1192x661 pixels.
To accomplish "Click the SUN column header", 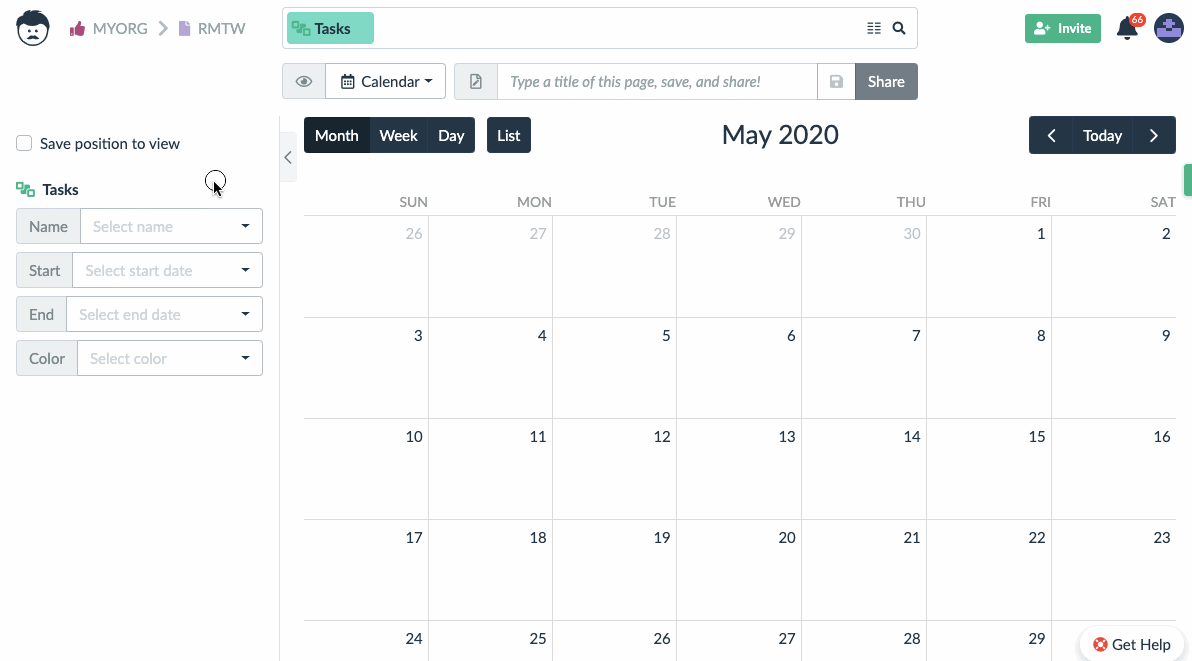I will (x=414, y=202).
